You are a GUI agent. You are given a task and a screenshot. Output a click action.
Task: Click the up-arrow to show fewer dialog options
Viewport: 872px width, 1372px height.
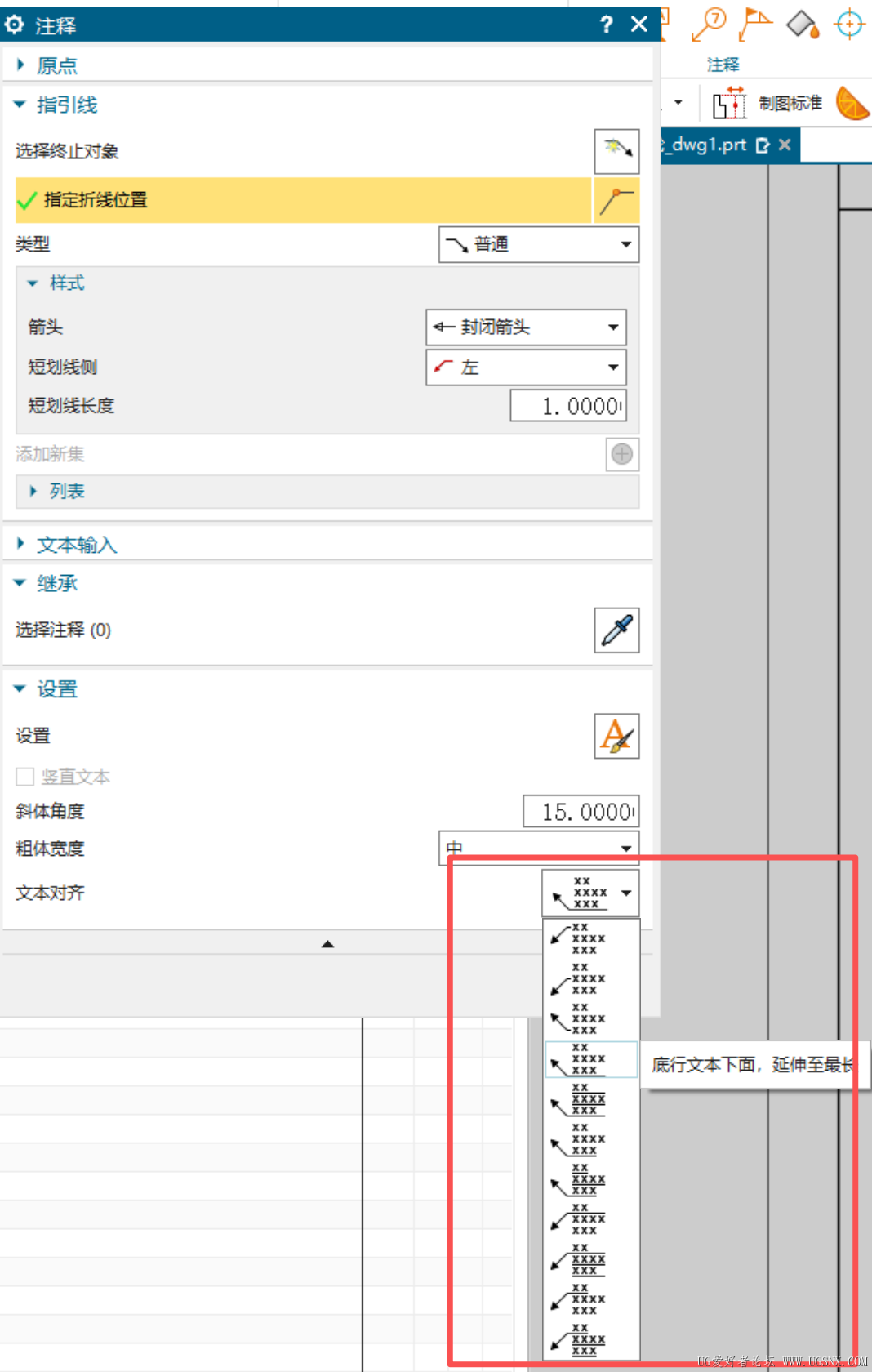pos(327,944)
